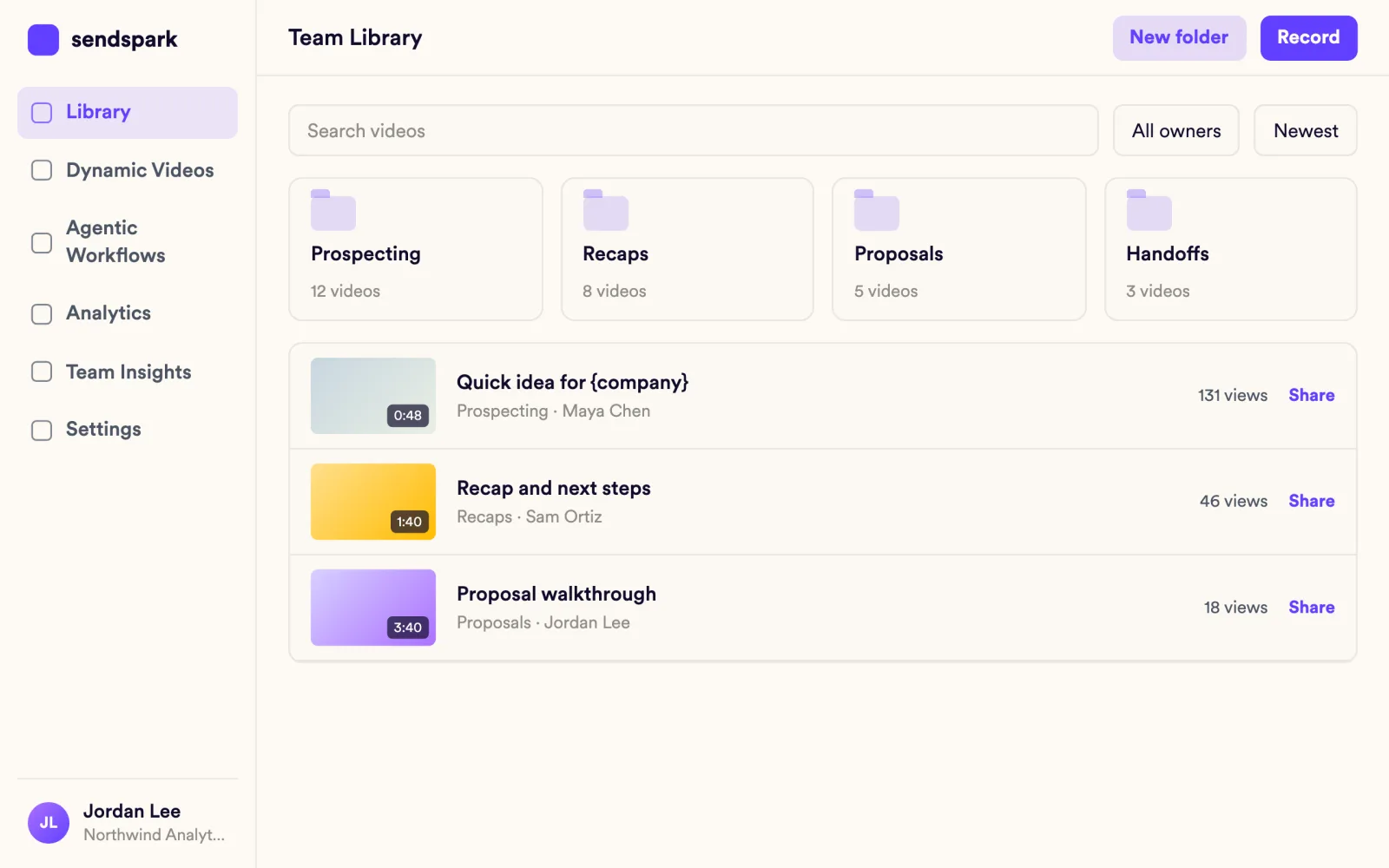
Task: Click the Team Insights sidebar icon
Action: pos(42,372)
